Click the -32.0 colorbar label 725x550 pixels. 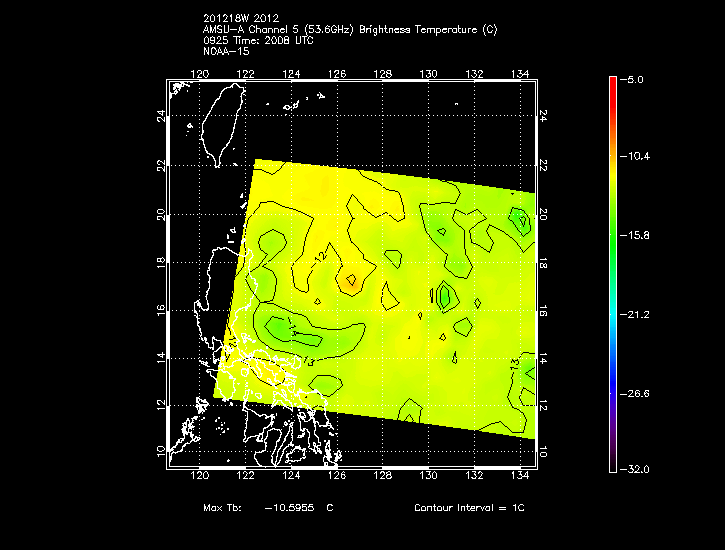634,470
